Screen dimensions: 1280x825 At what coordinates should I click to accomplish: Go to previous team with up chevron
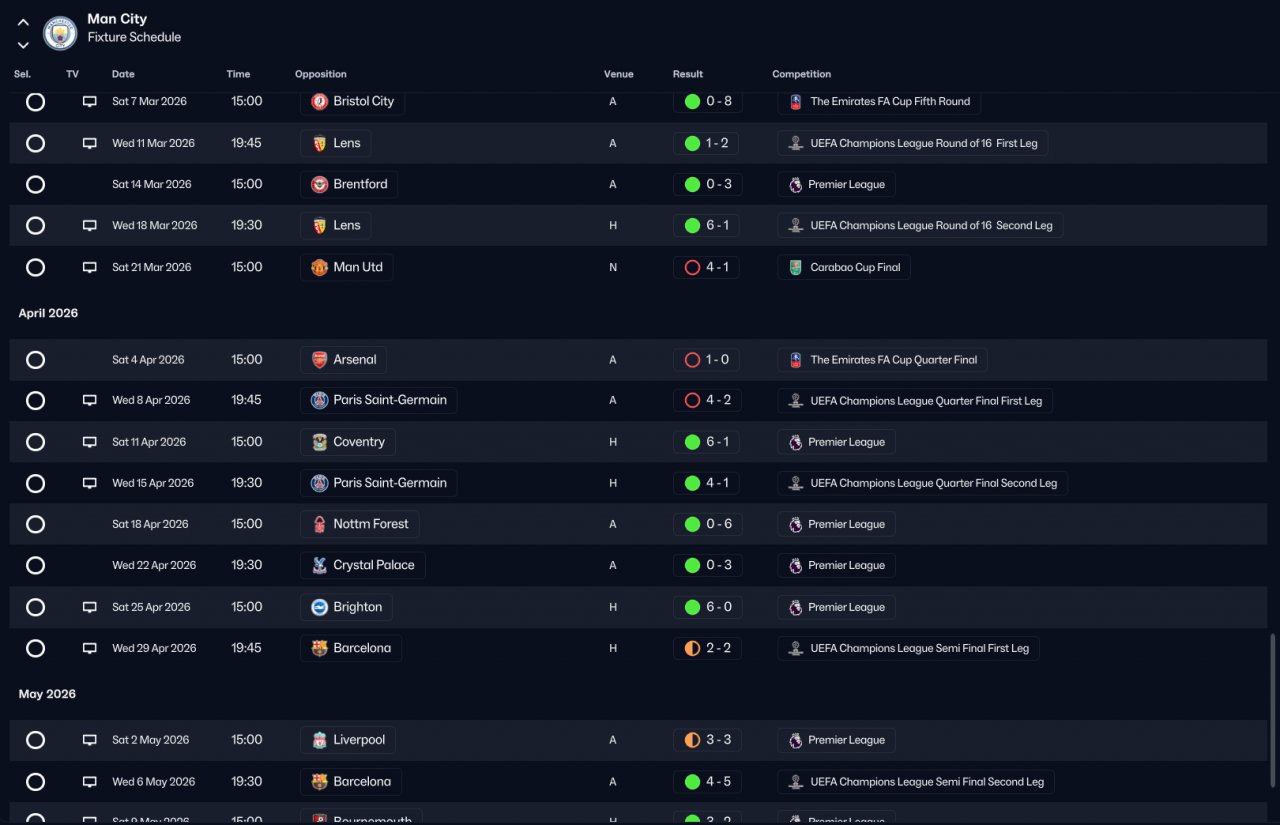click(x=23, y=22)
